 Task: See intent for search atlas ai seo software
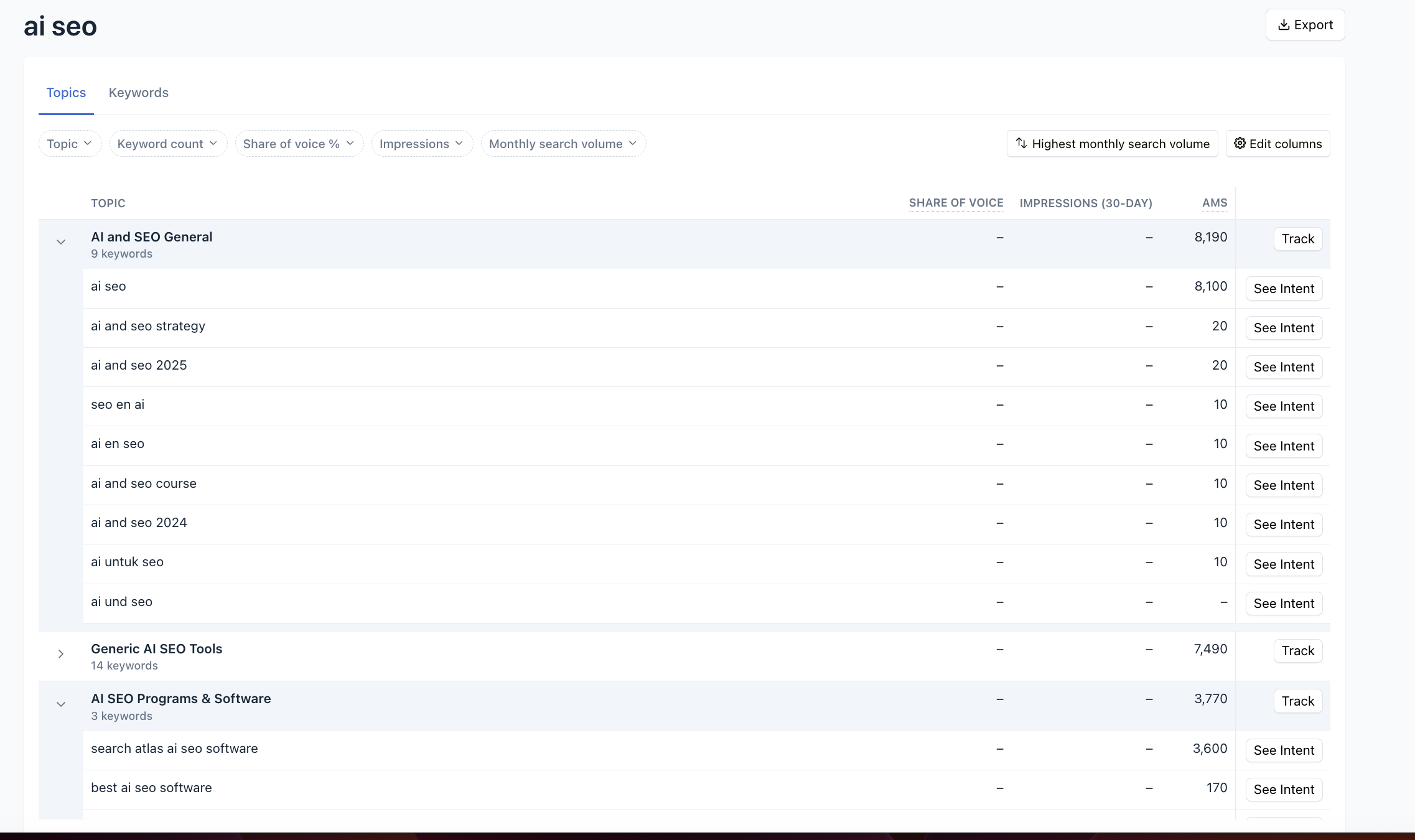(x=1283, y=750)
